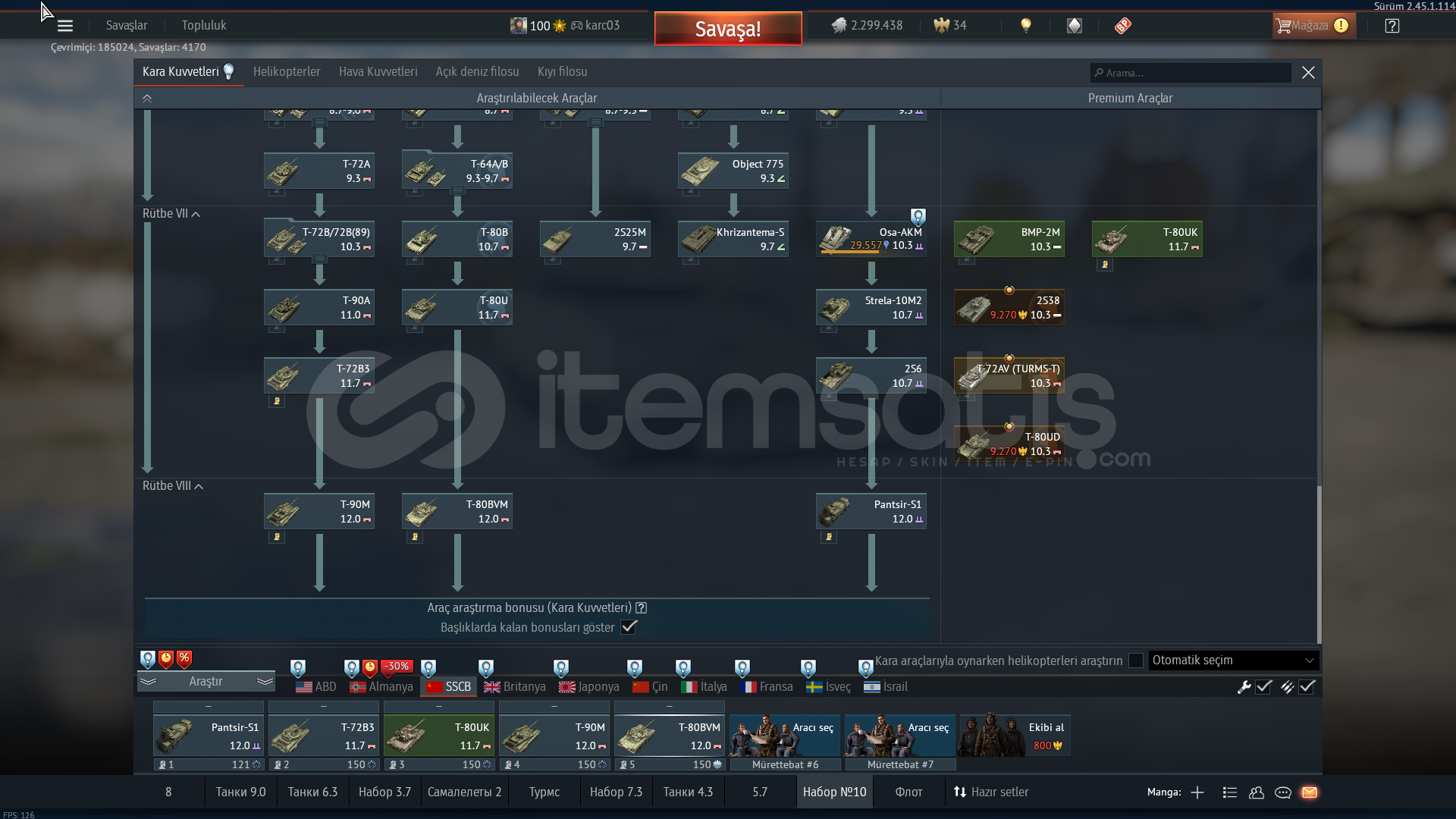This screenshot has width=1456, height=819.
Task: Click 'Aracı seç' for Mürettebat #6
Action: (x=785, y=736)
